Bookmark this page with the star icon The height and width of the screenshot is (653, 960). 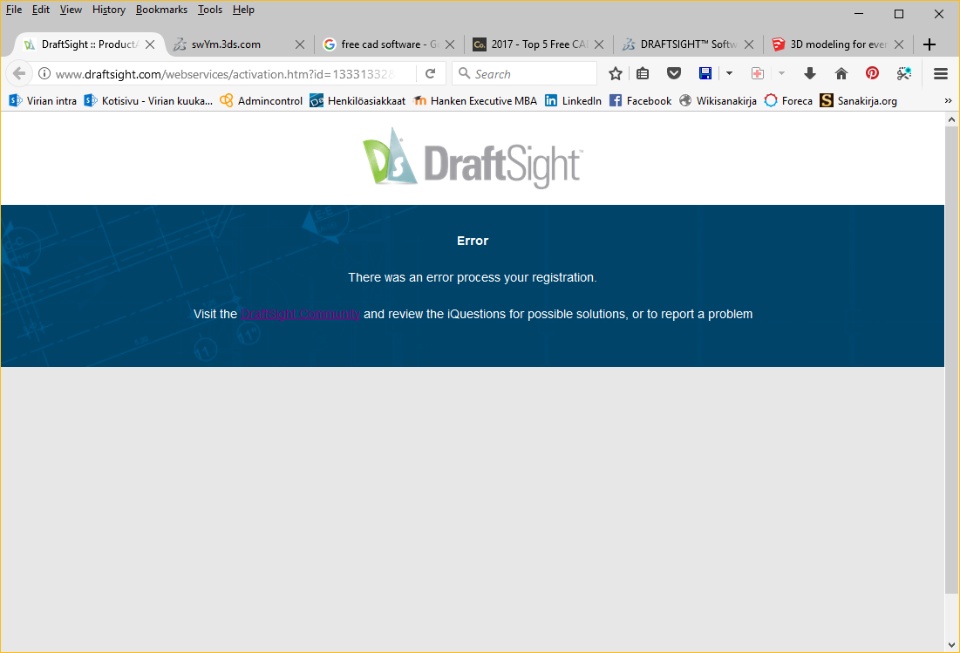(x=615, y=73)
